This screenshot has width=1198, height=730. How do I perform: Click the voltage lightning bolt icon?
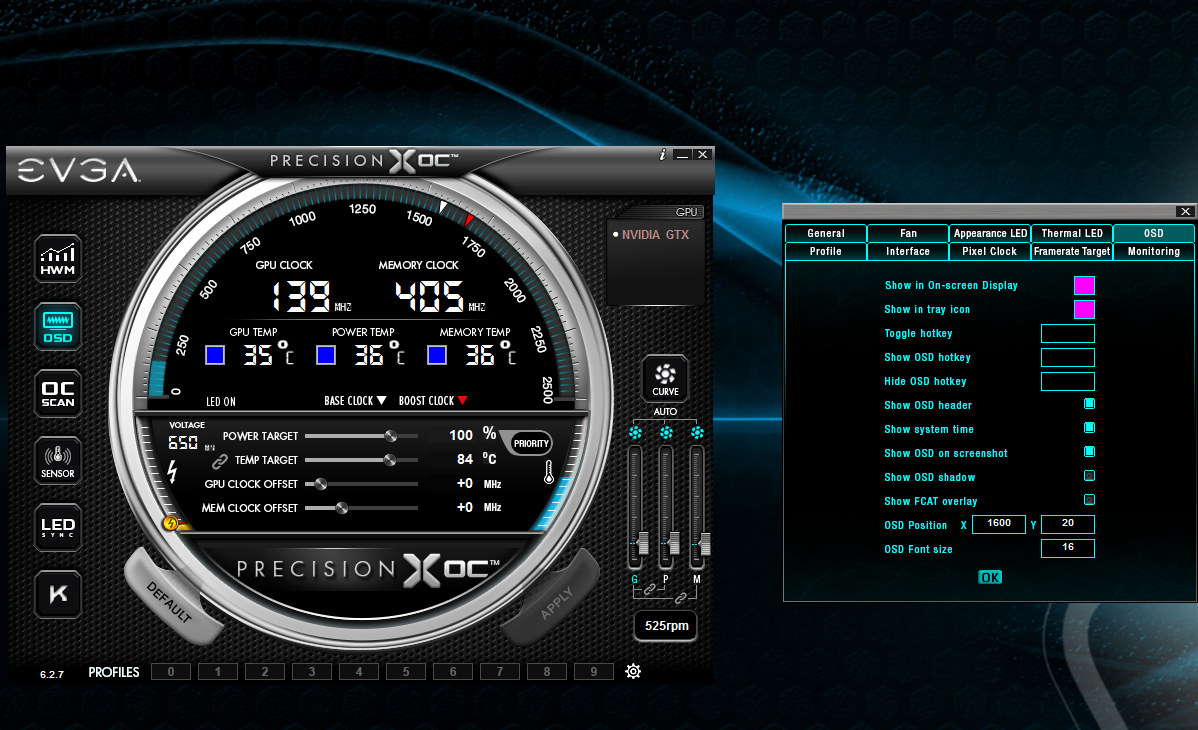click(172, 471)
